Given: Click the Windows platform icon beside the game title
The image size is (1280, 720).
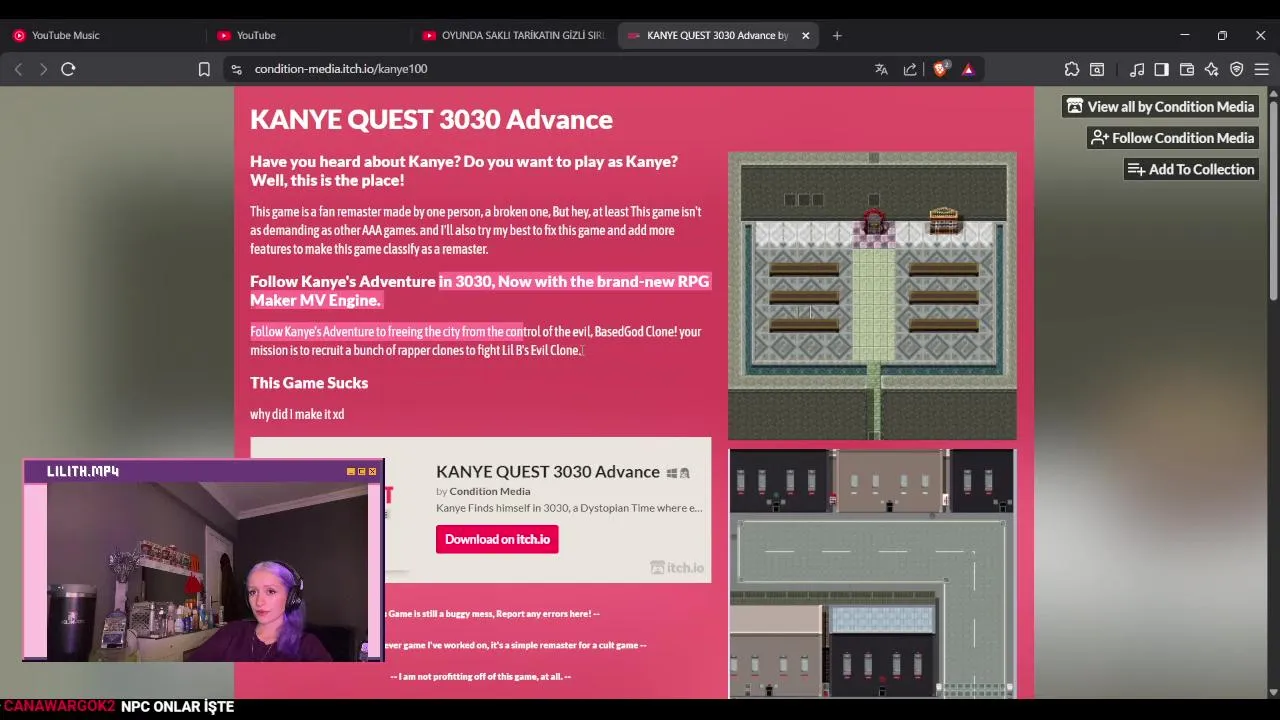Looking at the screenshot, I should point(672,473).
